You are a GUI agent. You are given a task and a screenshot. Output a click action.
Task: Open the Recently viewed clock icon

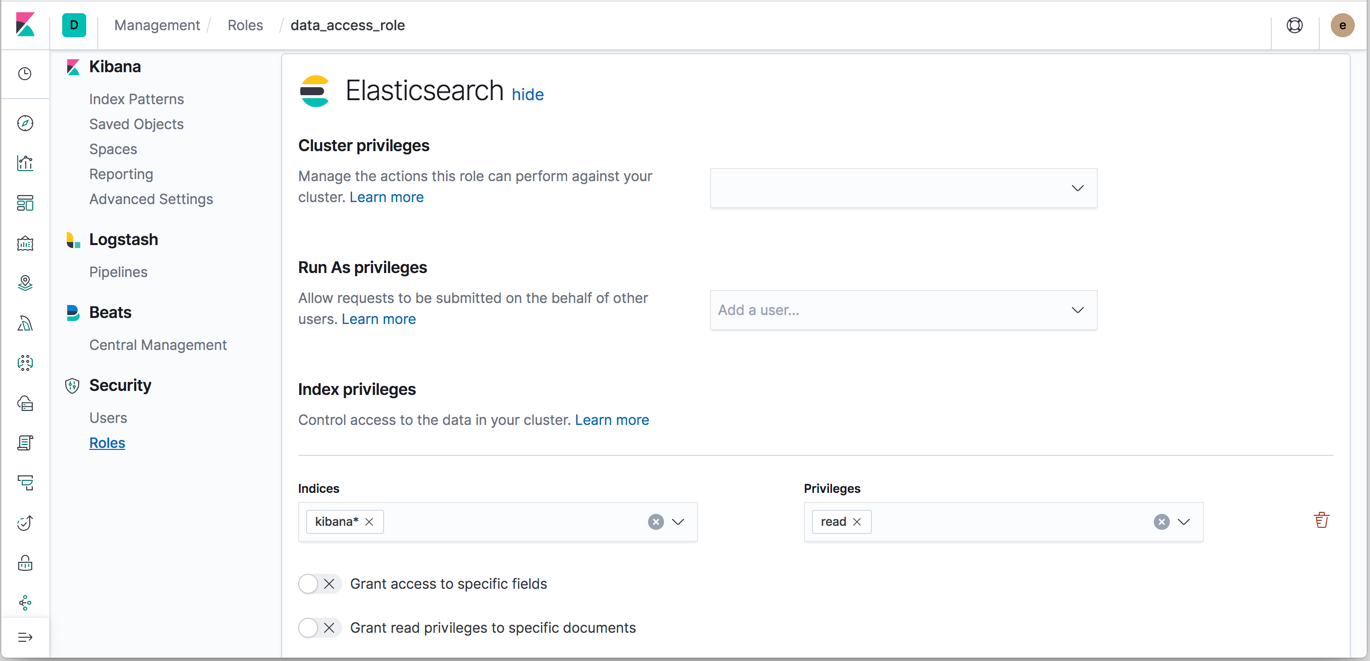pyautogui.click(x=25, y=74)
